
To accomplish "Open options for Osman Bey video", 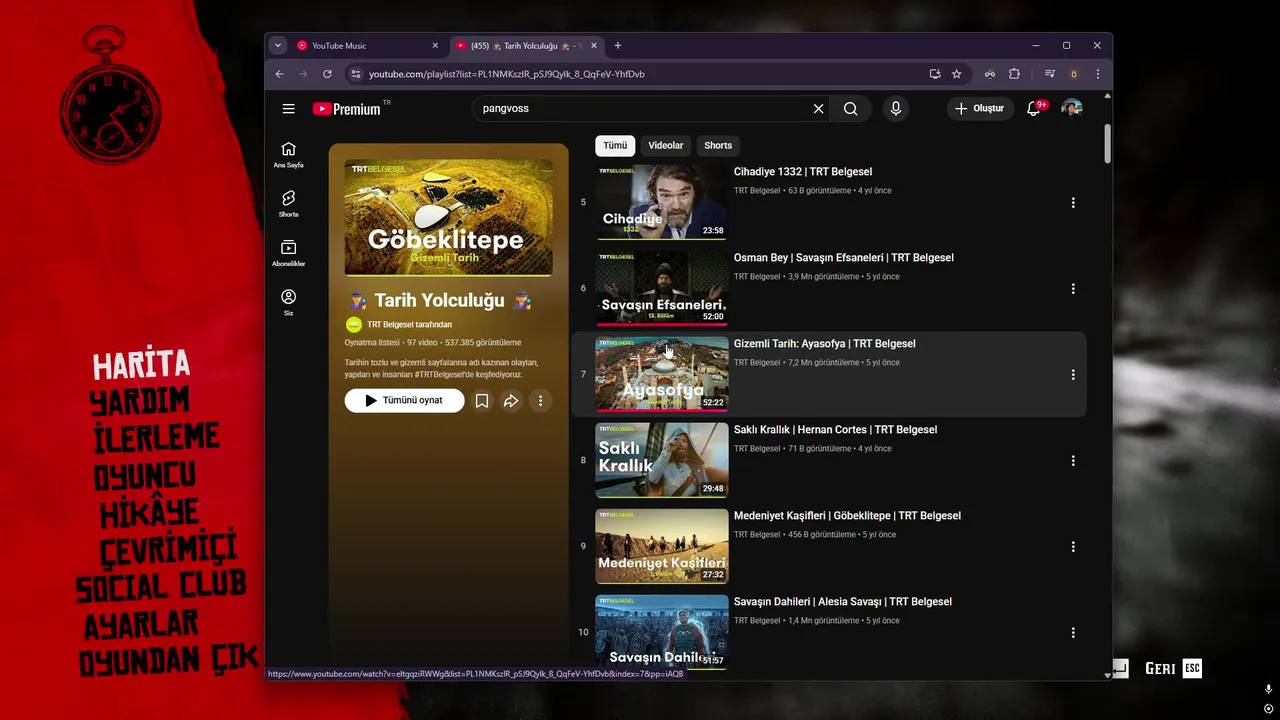I will [x=1073, y=289].
